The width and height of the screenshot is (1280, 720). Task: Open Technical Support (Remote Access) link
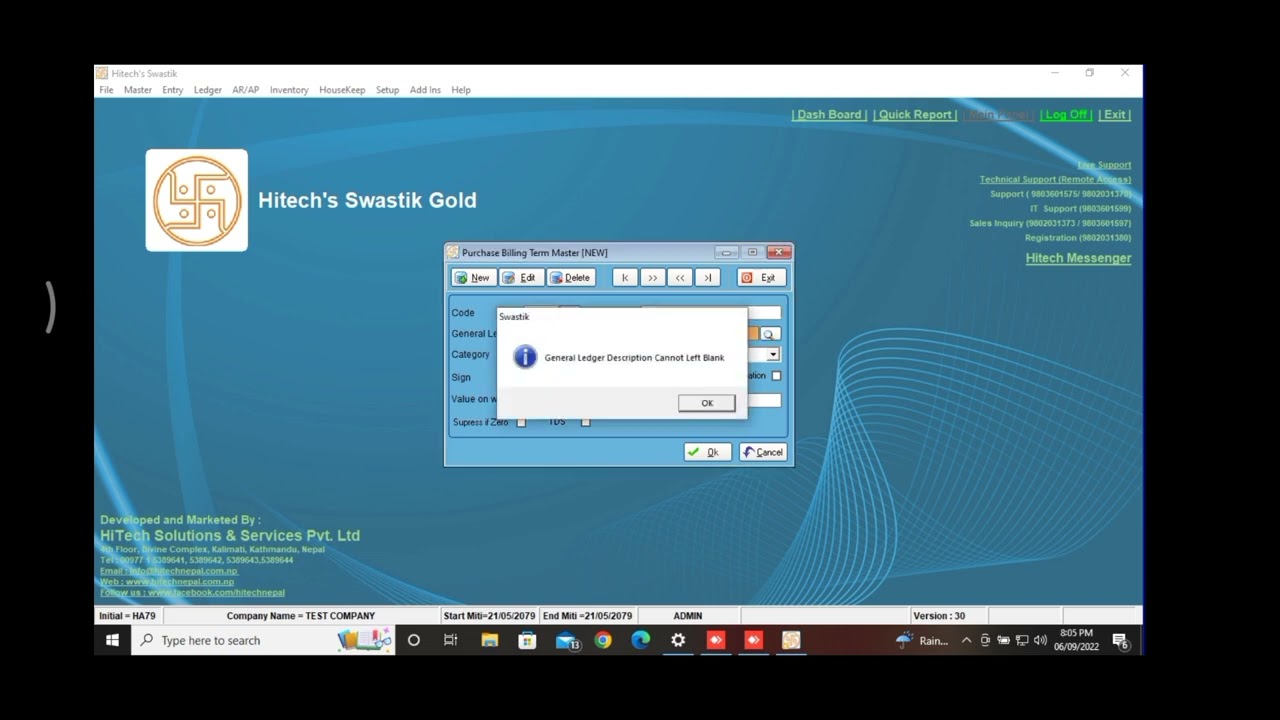click(x=1055, y=180)
